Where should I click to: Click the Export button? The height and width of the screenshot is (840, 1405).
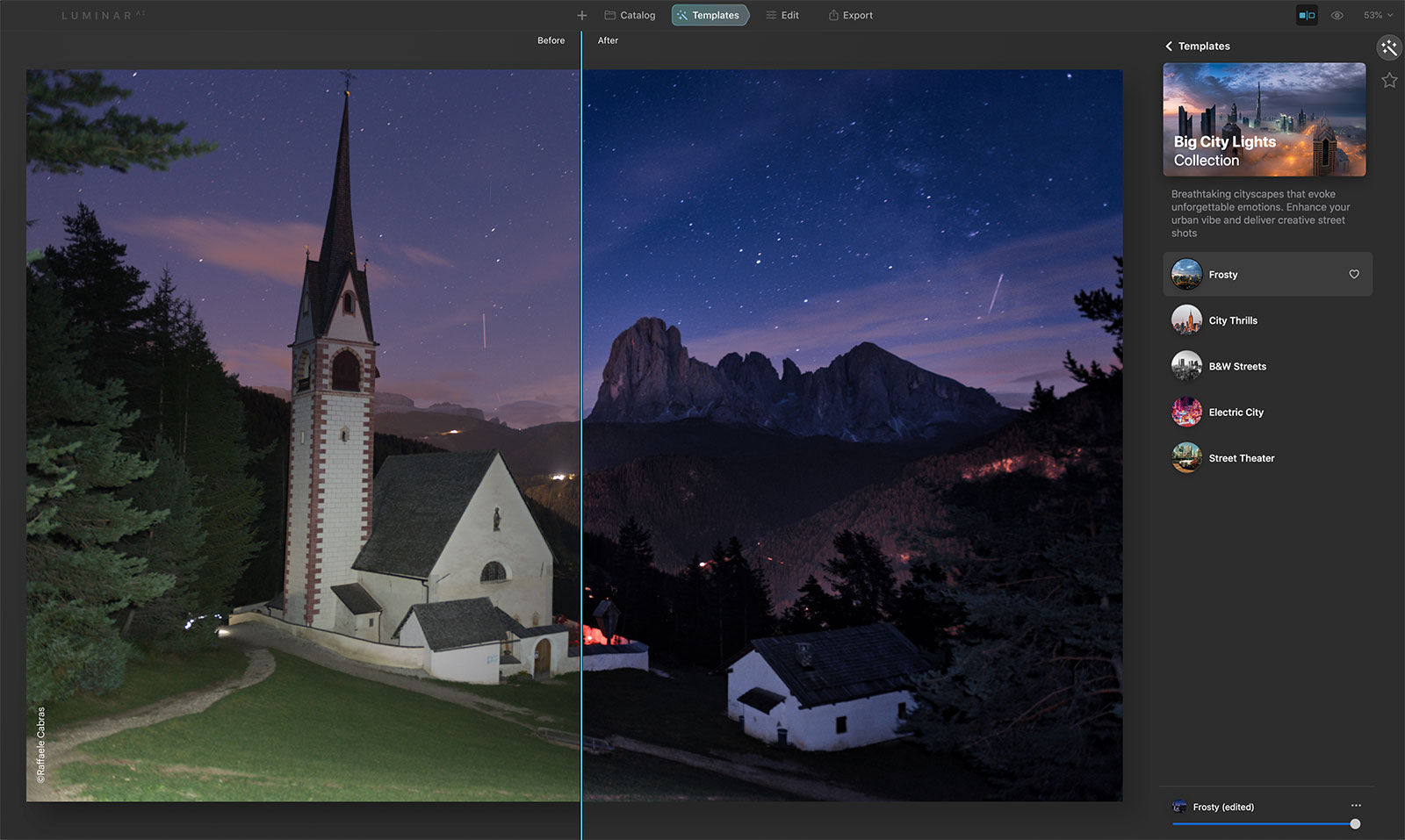(x=850, y=16)
